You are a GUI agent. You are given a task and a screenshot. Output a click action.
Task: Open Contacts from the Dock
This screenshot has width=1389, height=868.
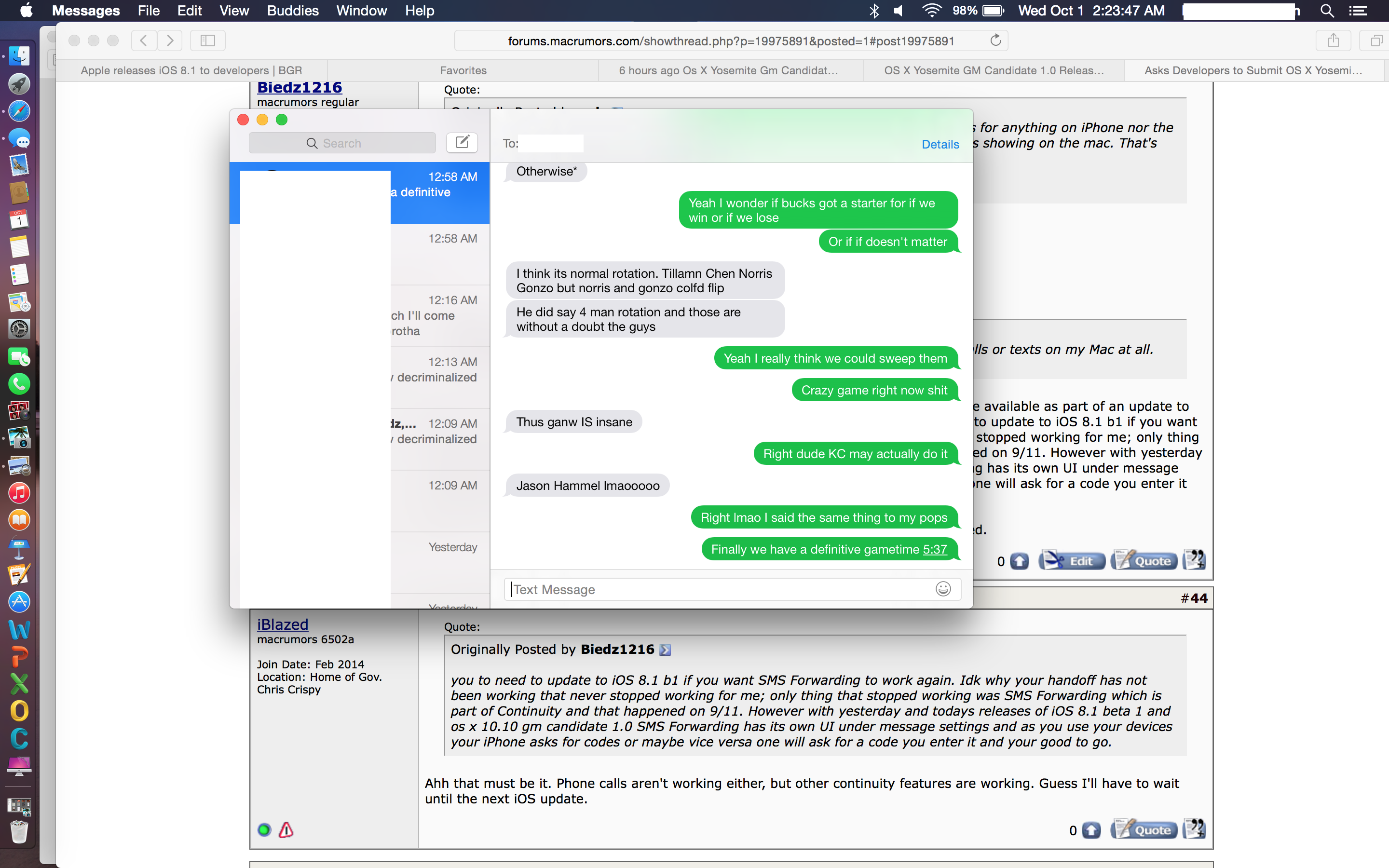point(19,193)
